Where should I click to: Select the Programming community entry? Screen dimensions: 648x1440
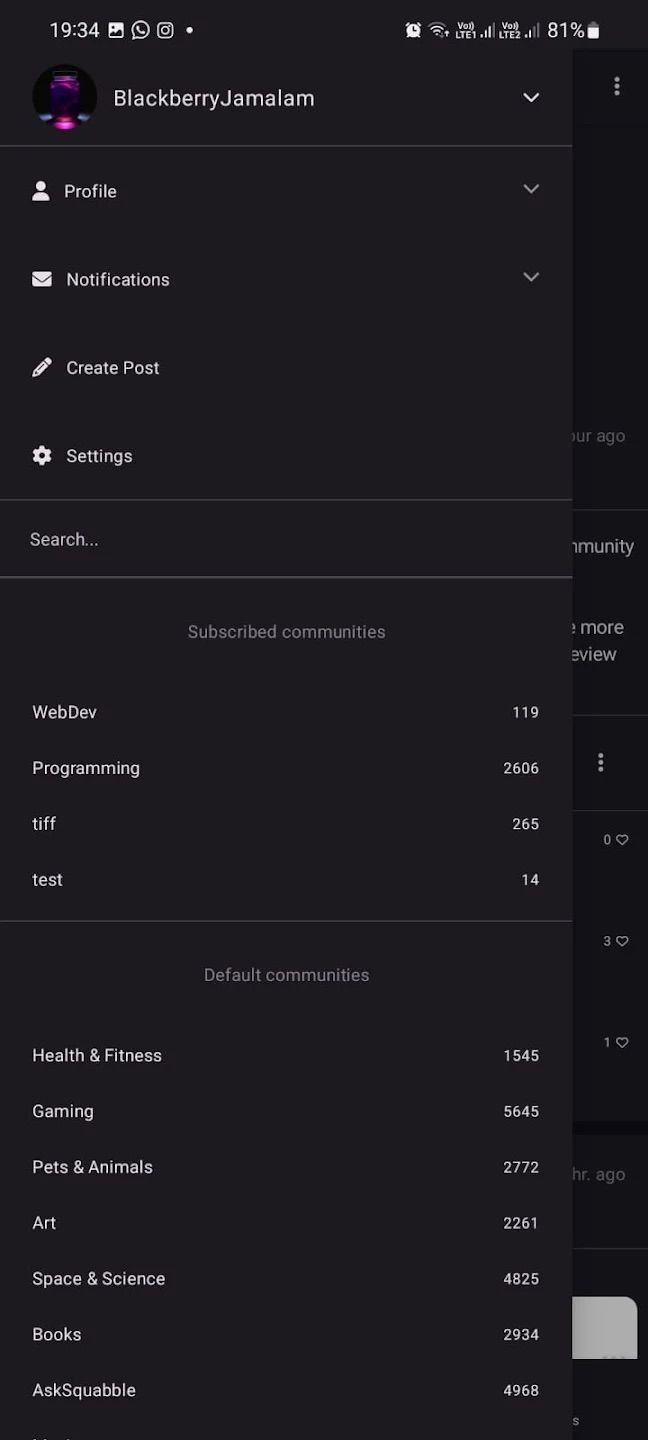[86, 767]
